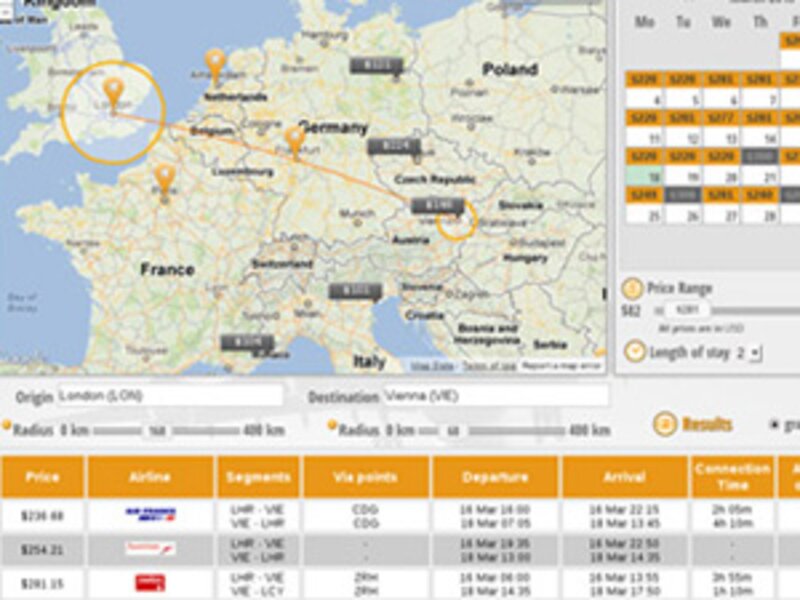
Task: Click the Price Range slider handle
Action: tap(690, 308)
